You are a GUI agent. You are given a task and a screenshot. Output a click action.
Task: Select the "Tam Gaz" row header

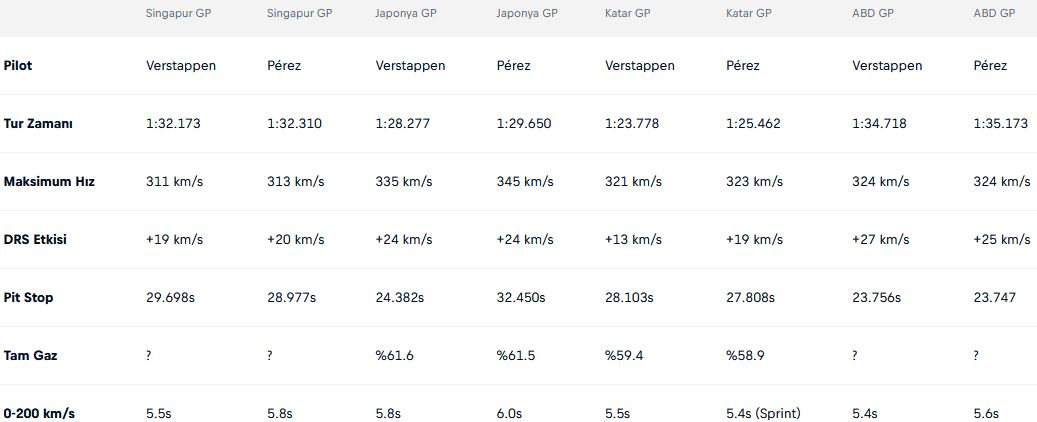[x=30, y=356]
